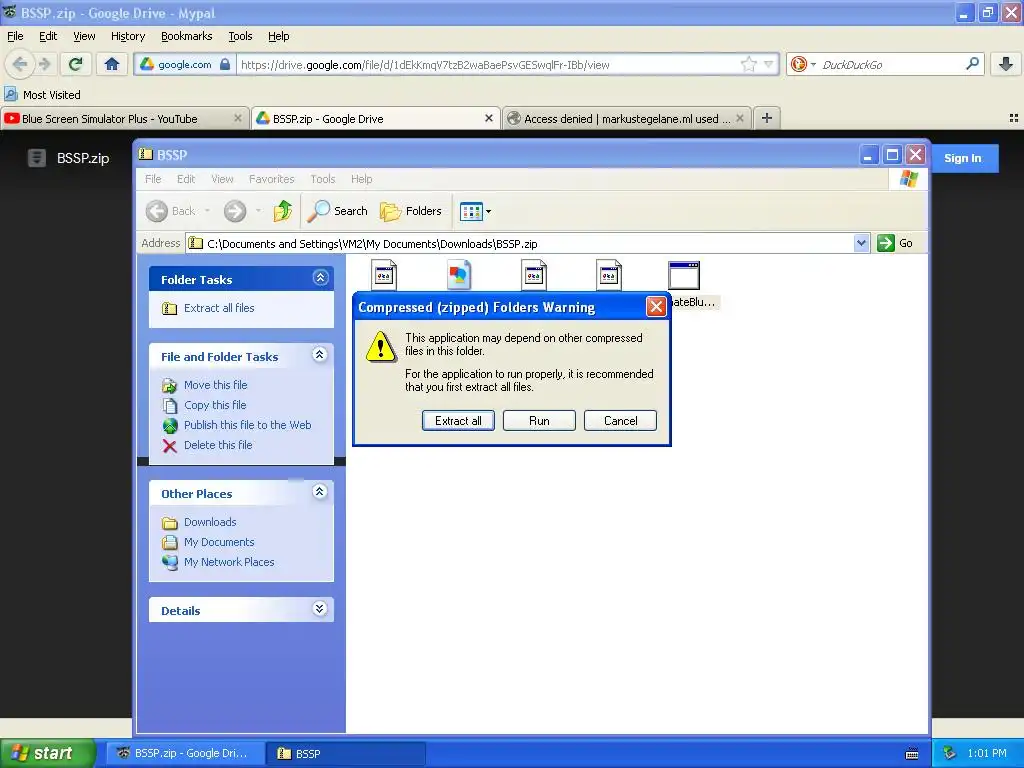This screenshot has height=768, width=1024.
Task: Select the application window icon ending 'ateBlu...'
Action: coord(684,275)
